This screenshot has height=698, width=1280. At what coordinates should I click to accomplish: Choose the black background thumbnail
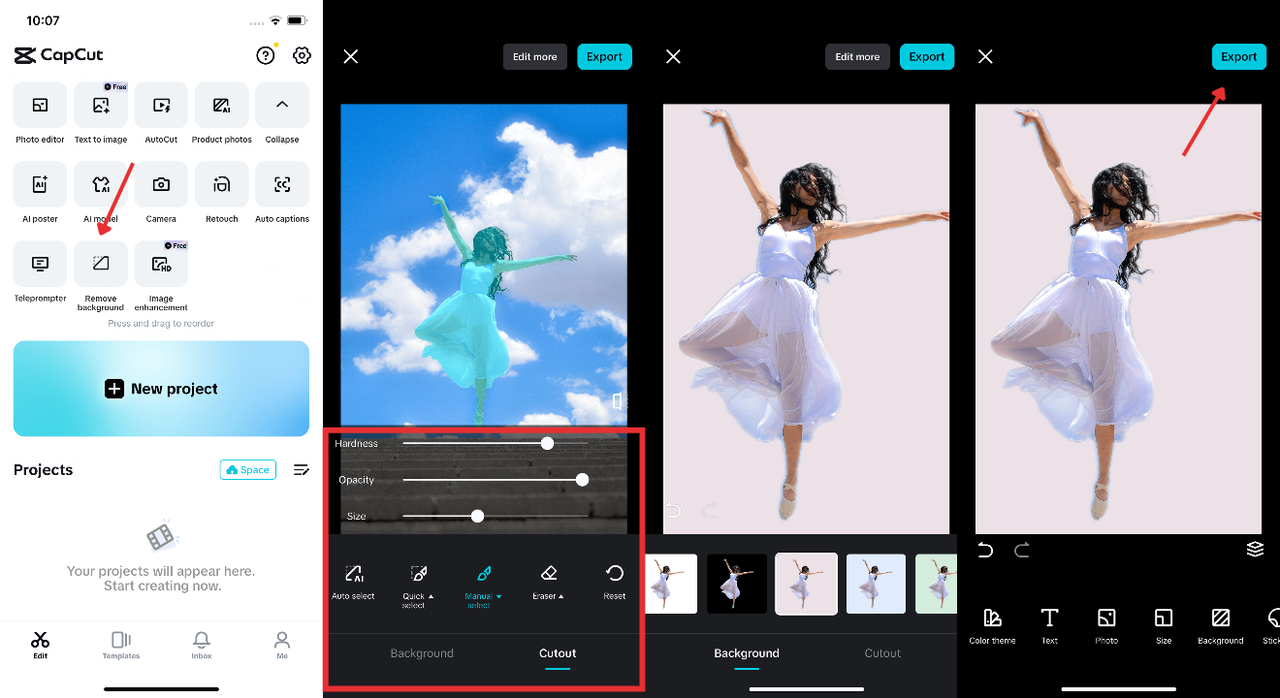click(x=737, y=584)
